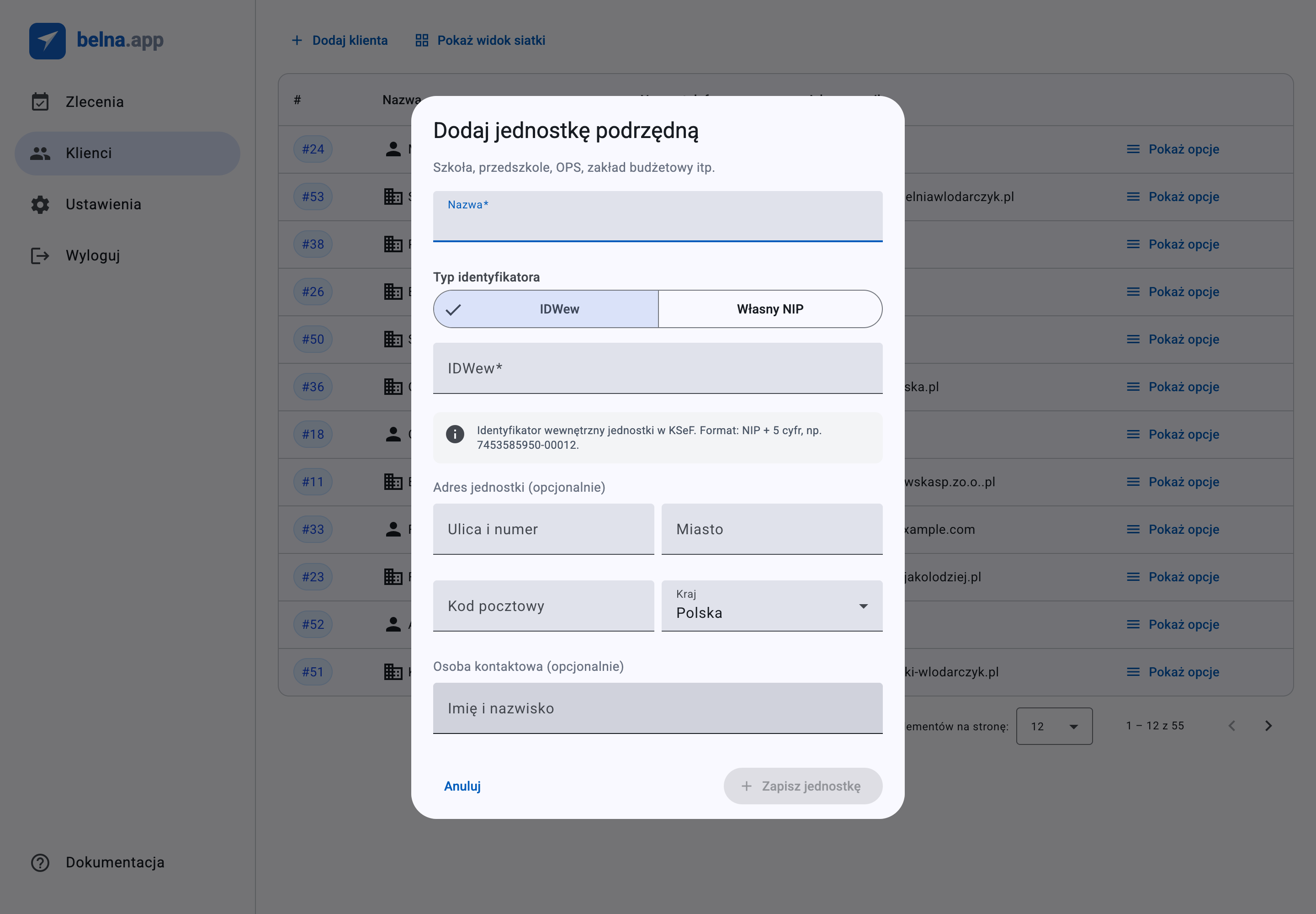This screenshot has width=1316, height=914.
Task: Click the #26 client ID chip
Action: pos(313,292)
